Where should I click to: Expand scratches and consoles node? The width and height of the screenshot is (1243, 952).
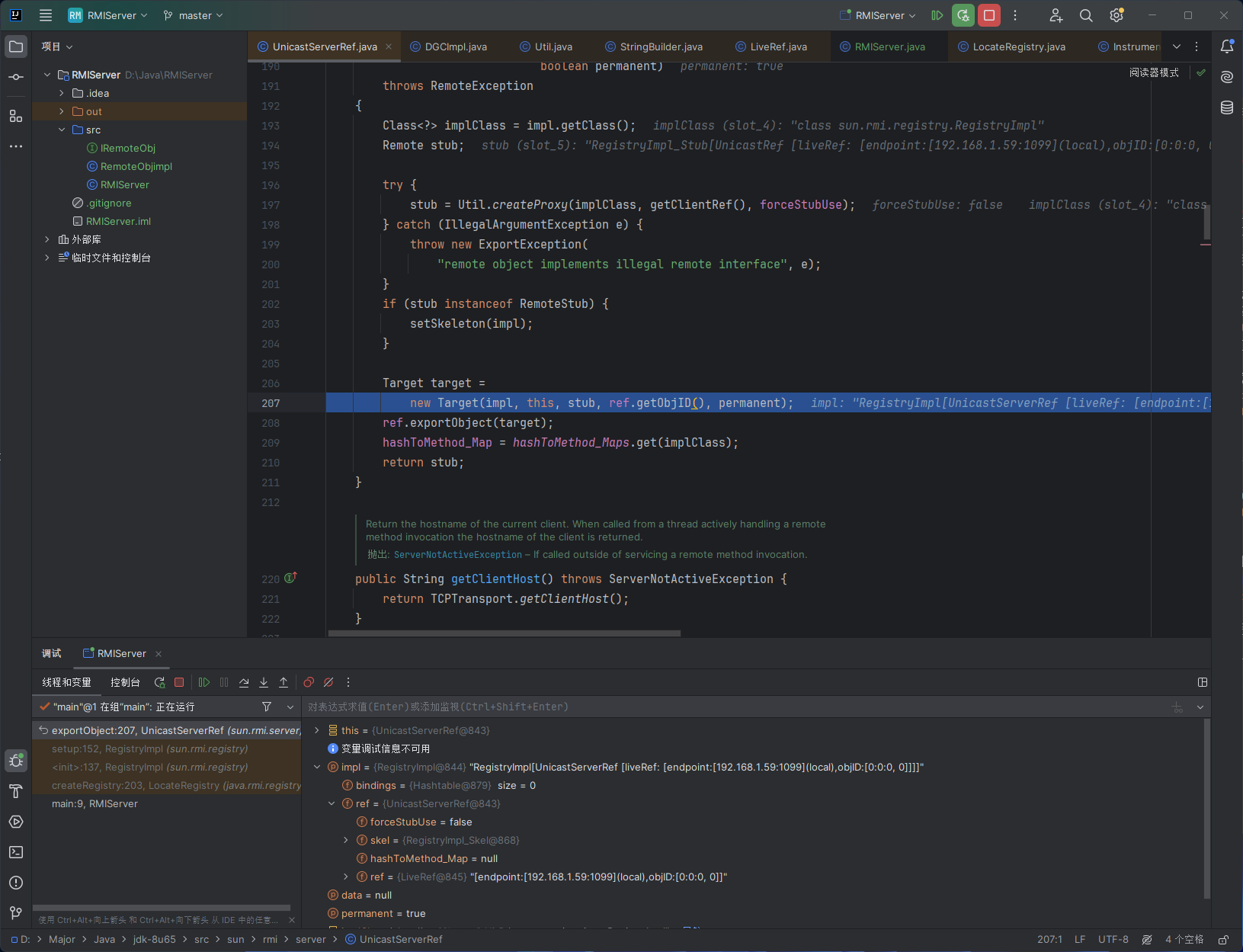click(47, 258)
